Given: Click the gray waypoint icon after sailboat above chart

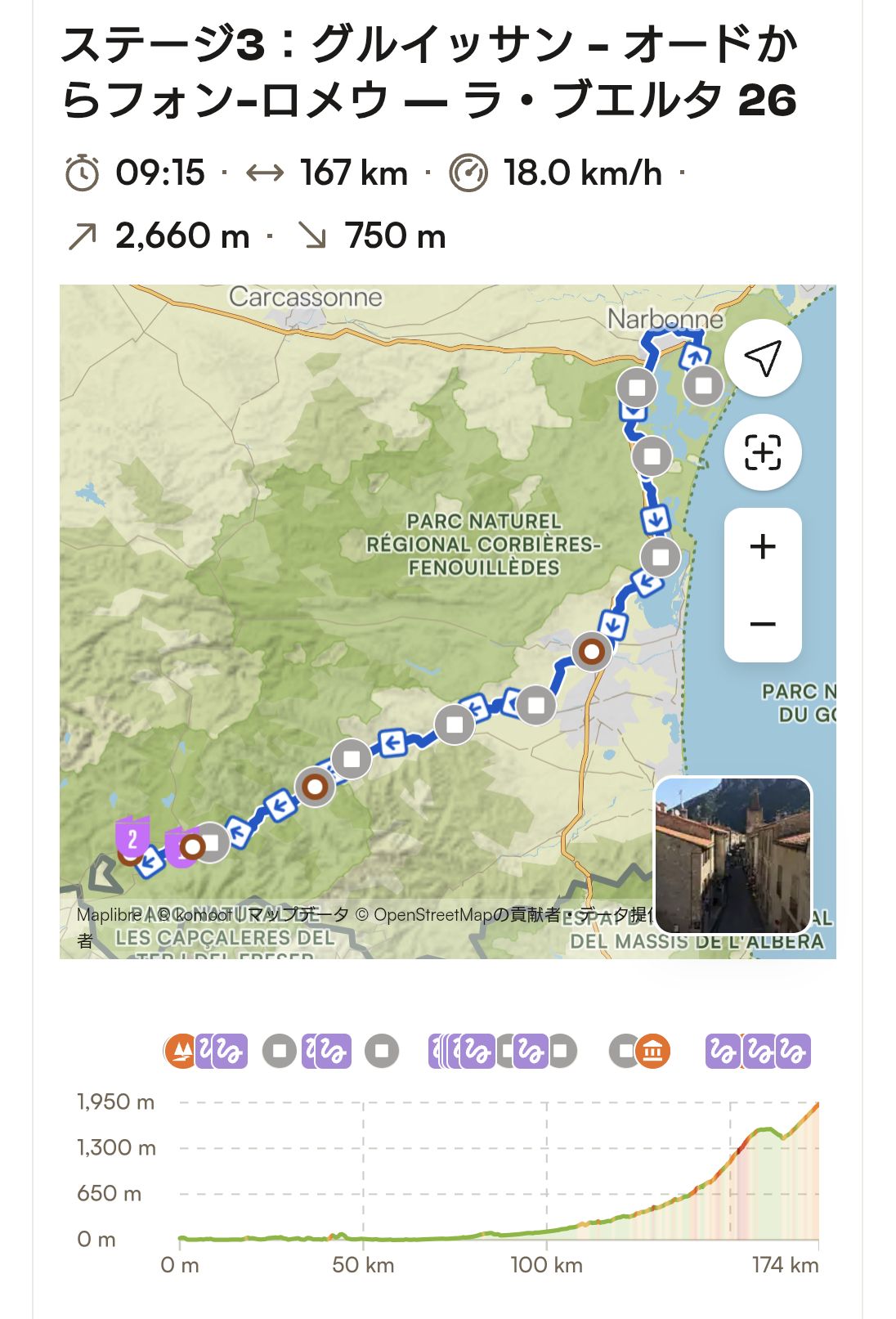Looking at the screenshot, I should click(280, 1051).
